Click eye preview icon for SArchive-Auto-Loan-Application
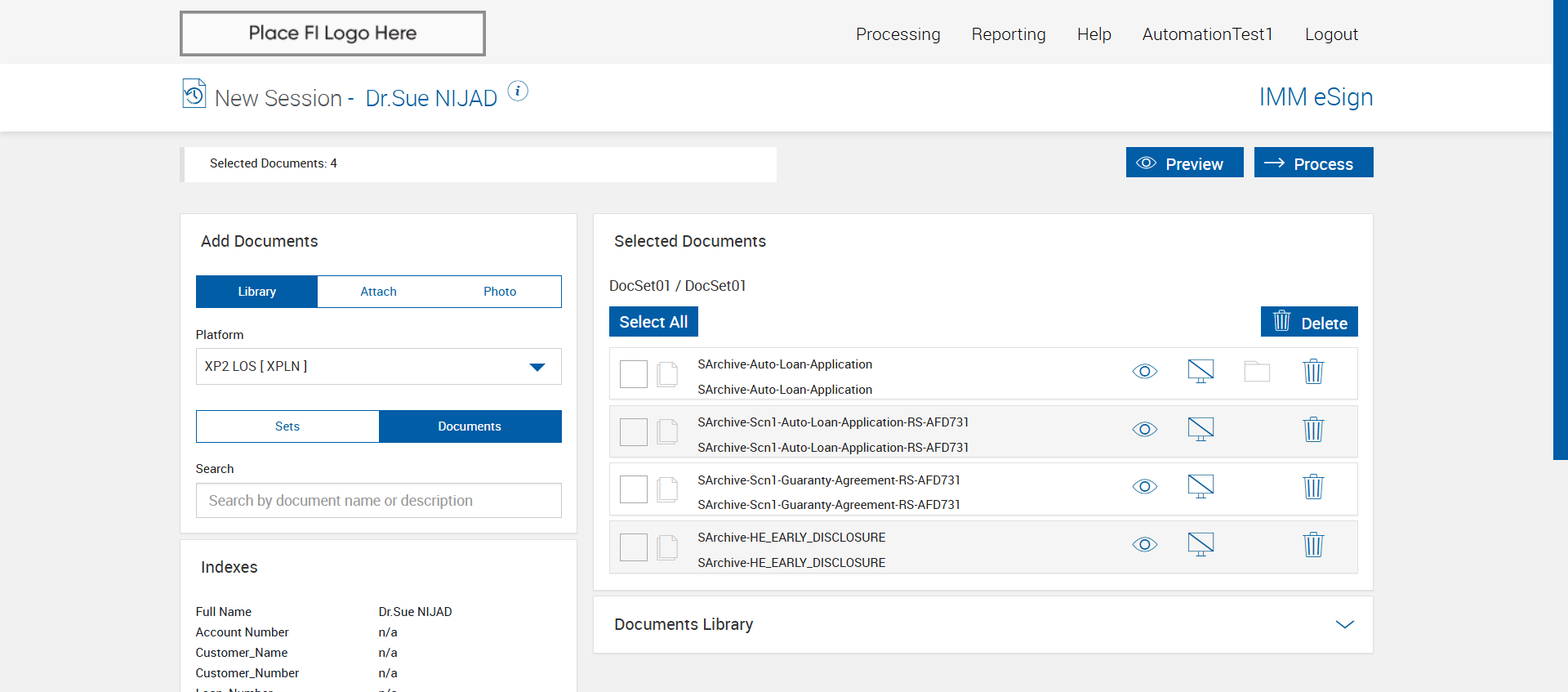The width and height of the screenshot is (1568, 692). [x=1145, y=372]
